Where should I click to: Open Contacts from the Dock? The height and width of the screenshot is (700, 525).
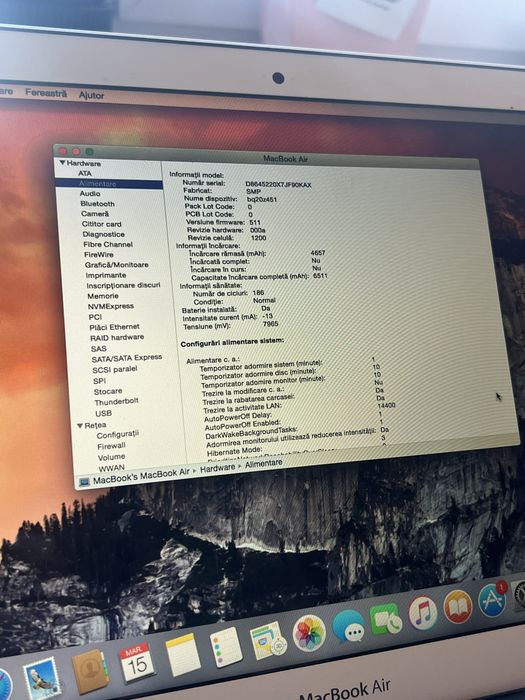click(90, 671)
